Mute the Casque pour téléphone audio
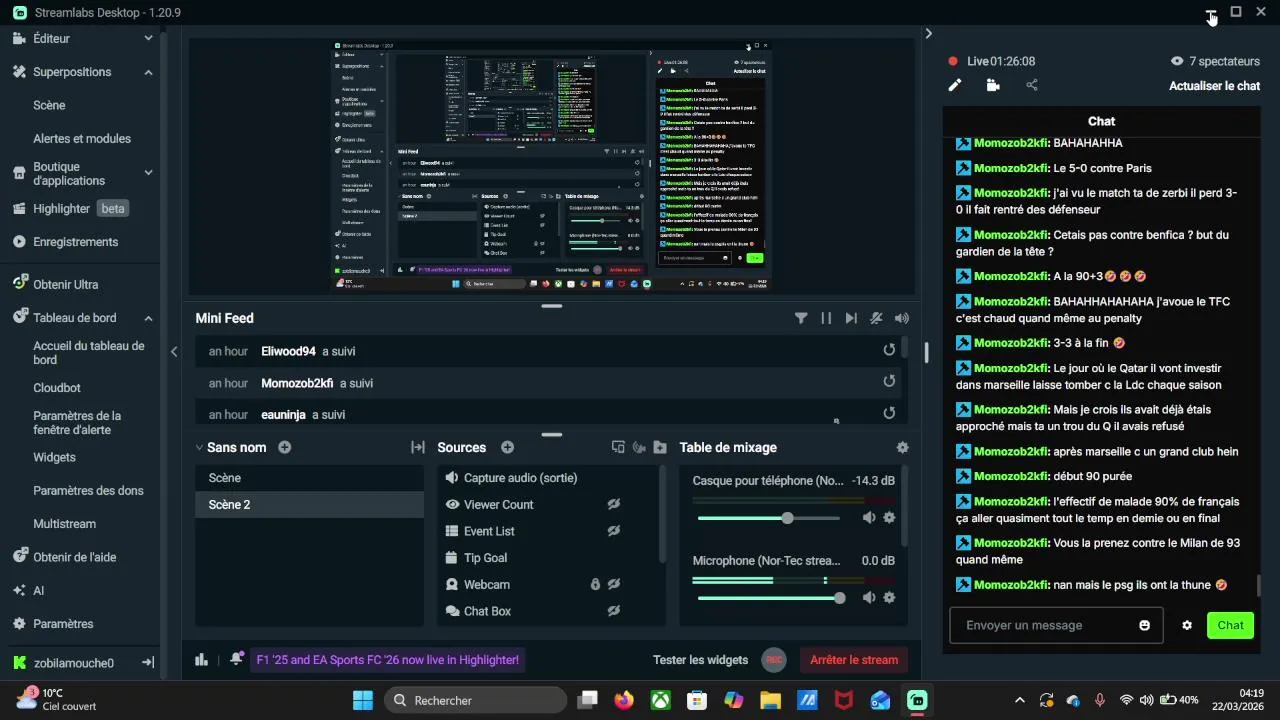 click(869, 517)
